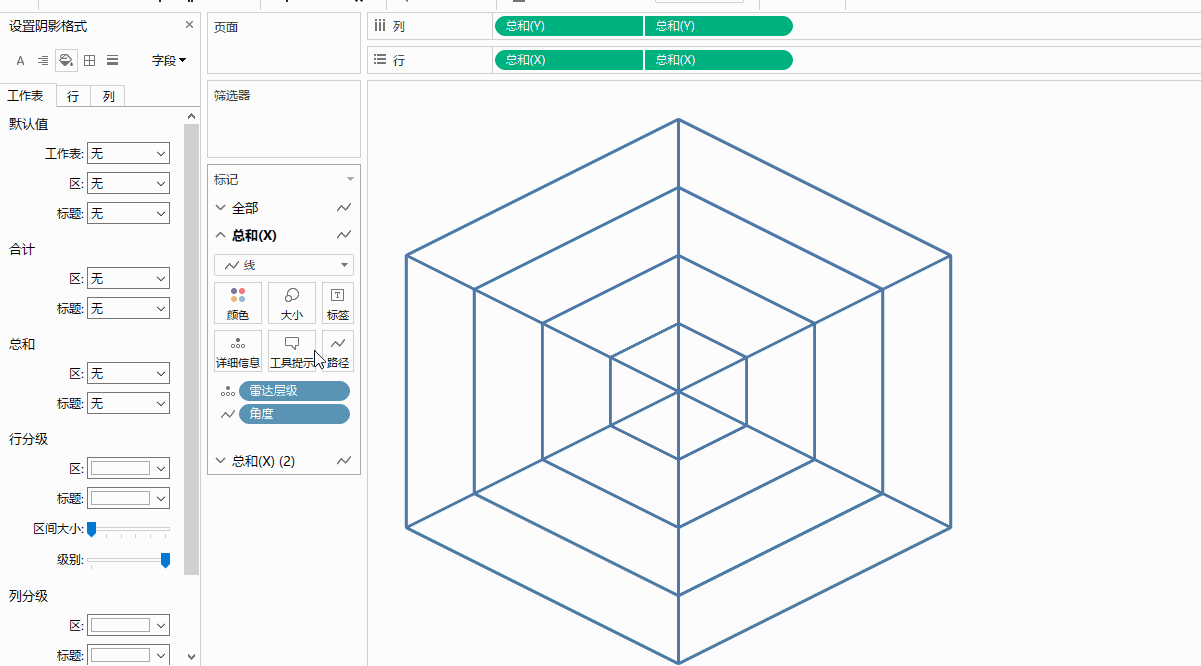Click detail icon beside 雷达层级 pill
Screen dimensions: 1201x666
tap(227, 391)
